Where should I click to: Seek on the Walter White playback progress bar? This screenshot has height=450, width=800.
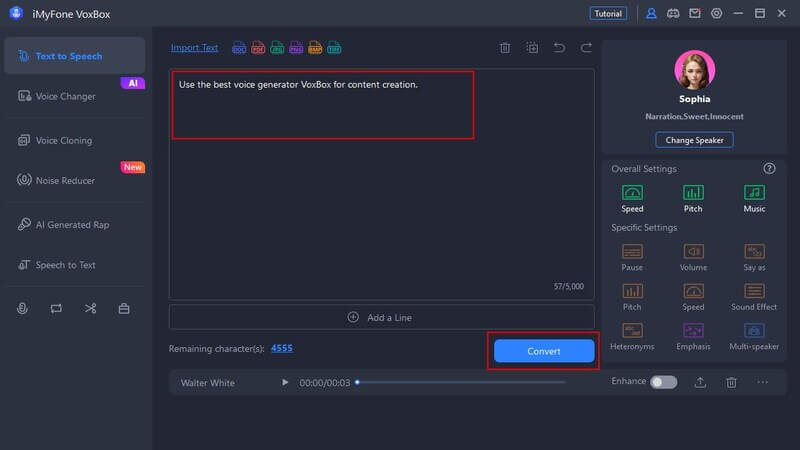pyautogui.click(x=461, y=382)
